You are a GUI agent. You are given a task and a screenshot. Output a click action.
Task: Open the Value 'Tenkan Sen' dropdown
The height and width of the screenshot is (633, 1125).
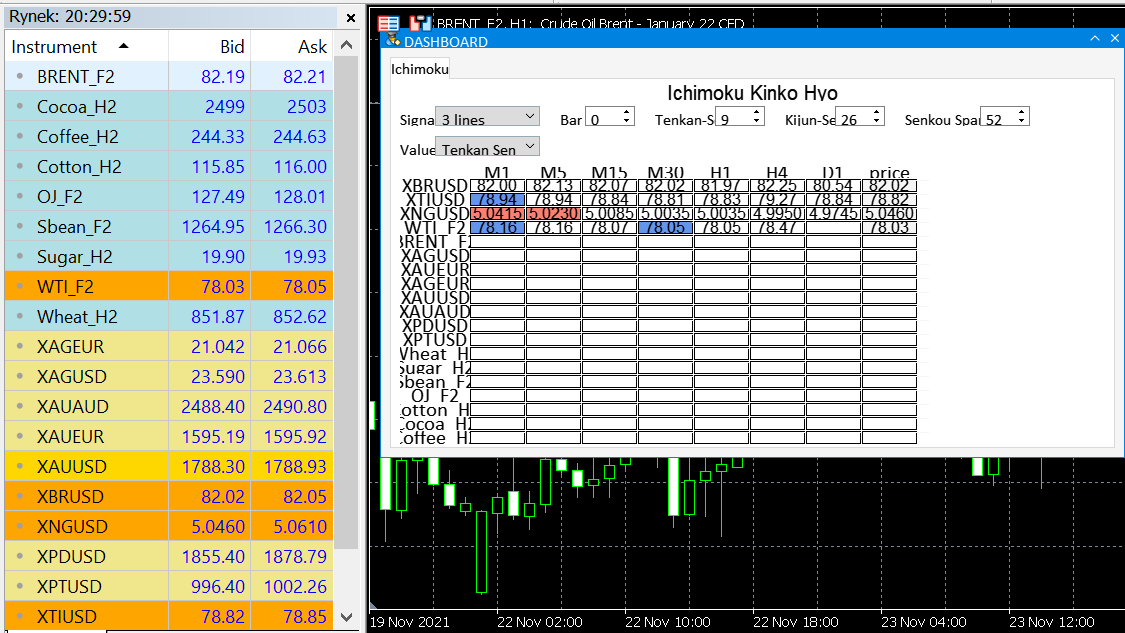[x=487, y=148]
